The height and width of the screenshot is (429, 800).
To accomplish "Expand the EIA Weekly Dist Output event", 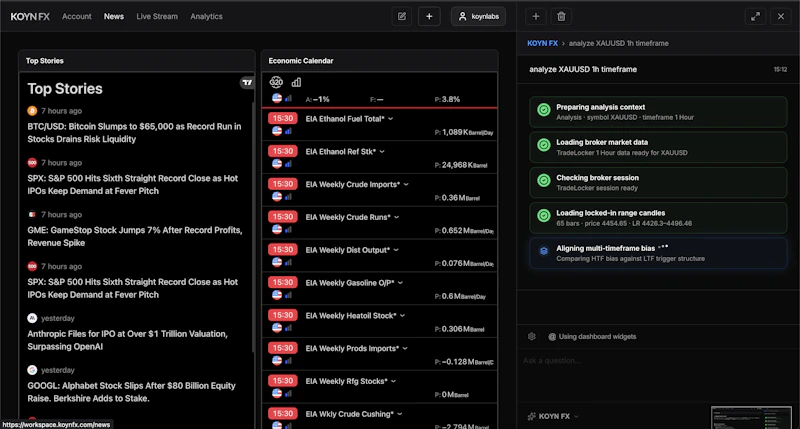I will (396, 250).
